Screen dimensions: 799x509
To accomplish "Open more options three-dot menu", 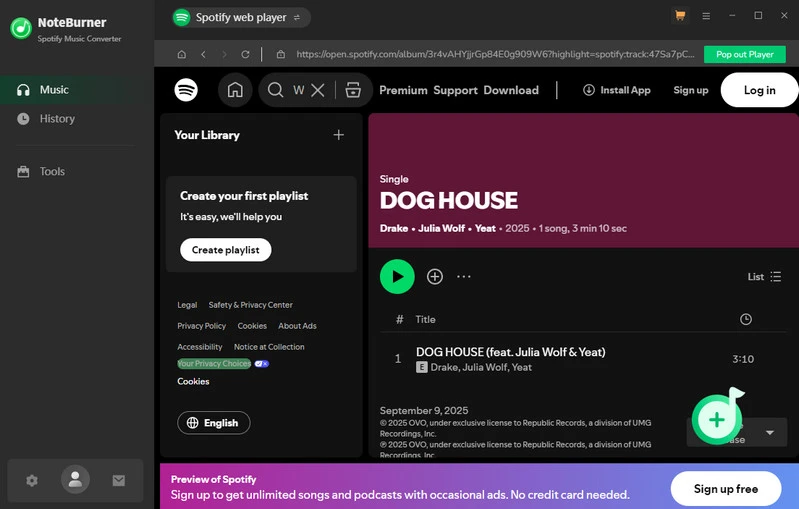I will (x=464, y=277).
